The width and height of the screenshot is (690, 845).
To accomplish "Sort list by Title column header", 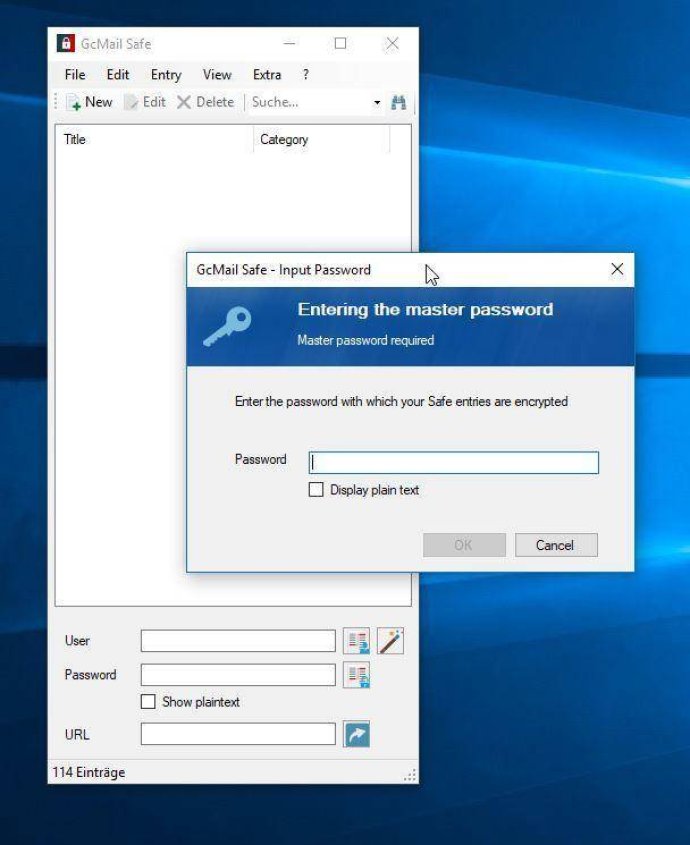I will pyautogui.click(x=155, y=140).
